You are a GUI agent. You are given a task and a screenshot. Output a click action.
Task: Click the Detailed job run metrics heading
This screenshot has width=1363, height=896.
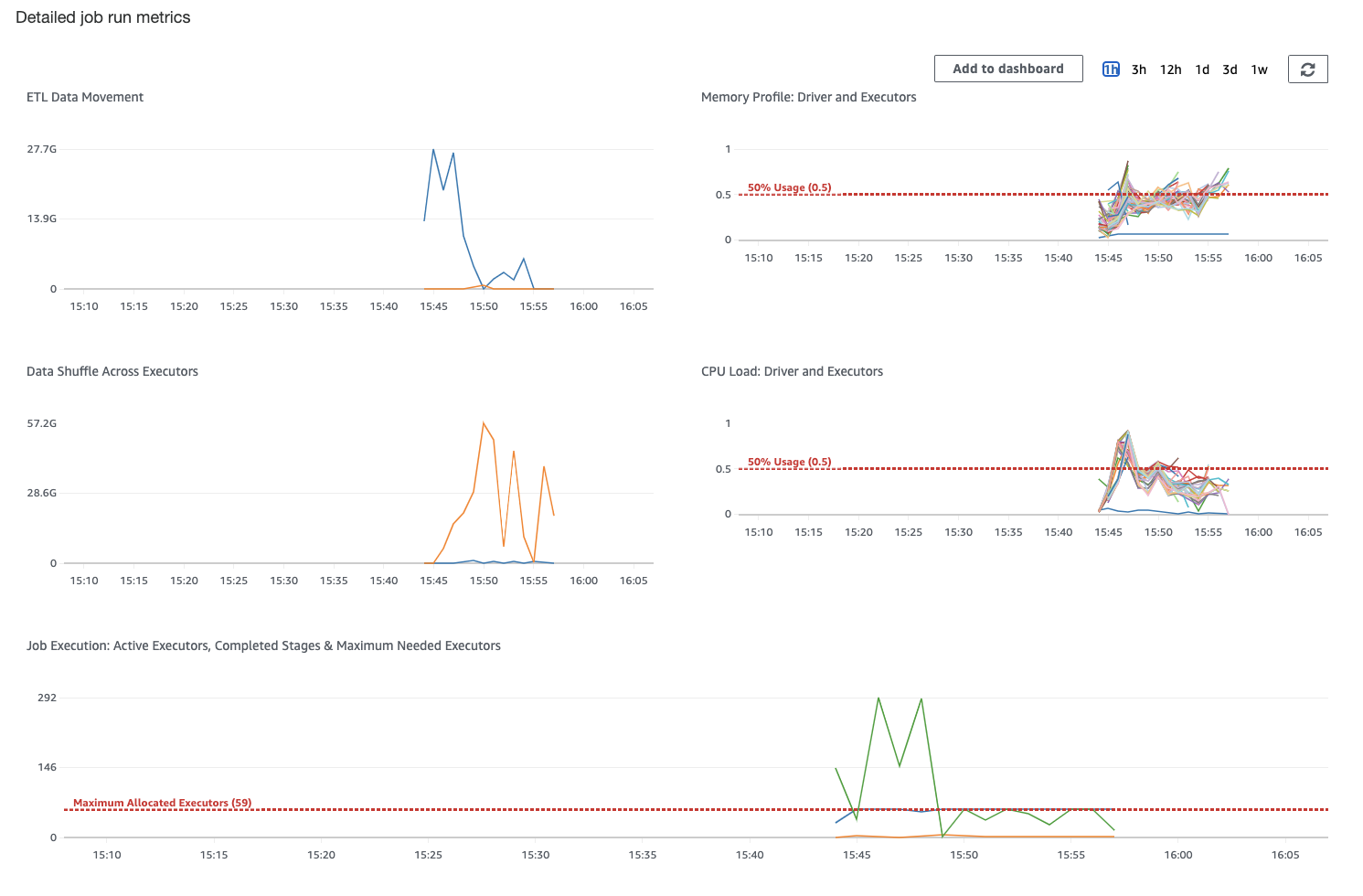[103, 17]
